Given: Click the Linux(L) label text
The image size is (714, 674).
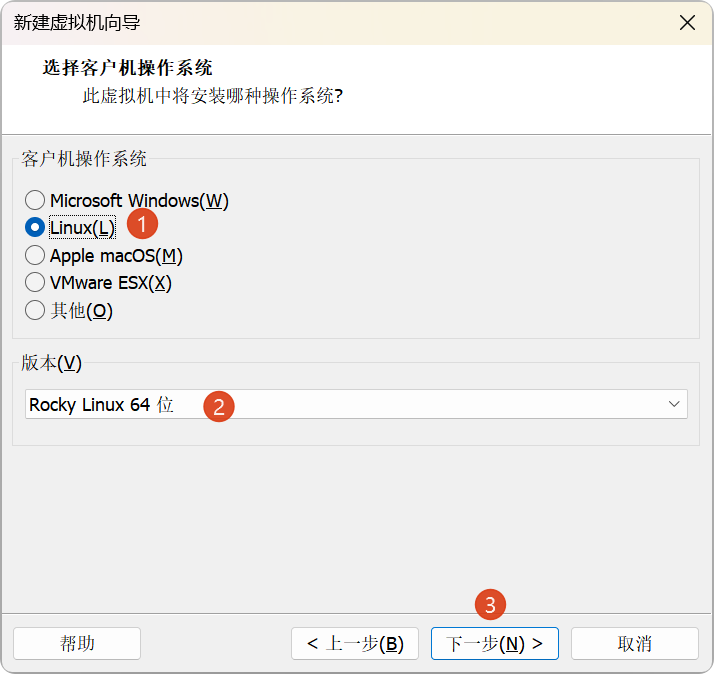Looking at the screenshot, I should (82, 228).
